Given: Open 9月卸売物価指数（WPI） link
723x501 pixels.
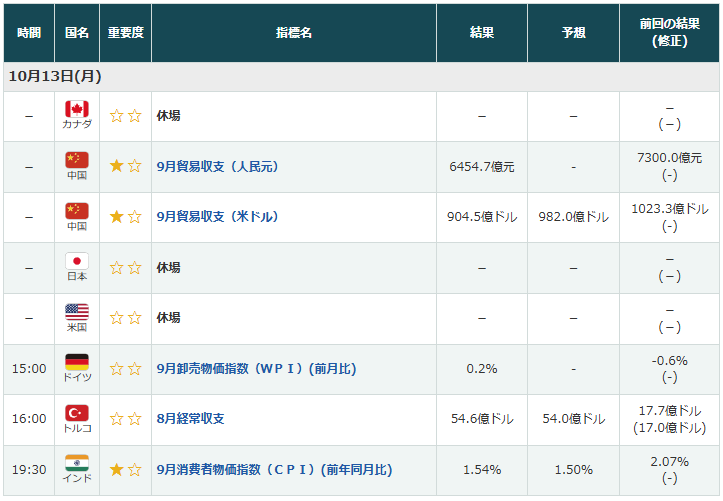Looking at the screenshot, I should point(256,369).
